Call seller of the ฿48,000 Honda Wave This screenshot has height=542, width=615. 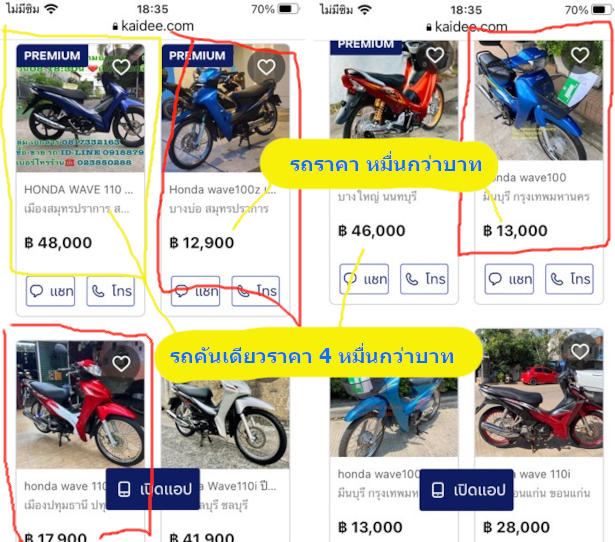point(111,291)
